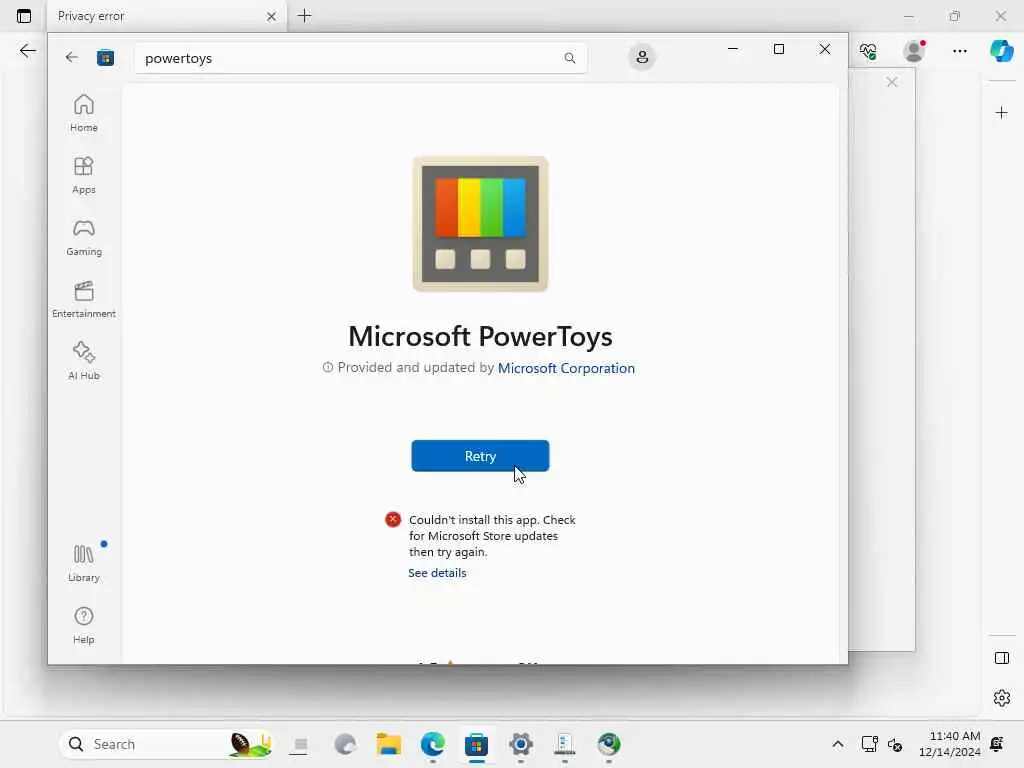
Task: Click muted volume tray icon
Action: [x=895, y=744]
